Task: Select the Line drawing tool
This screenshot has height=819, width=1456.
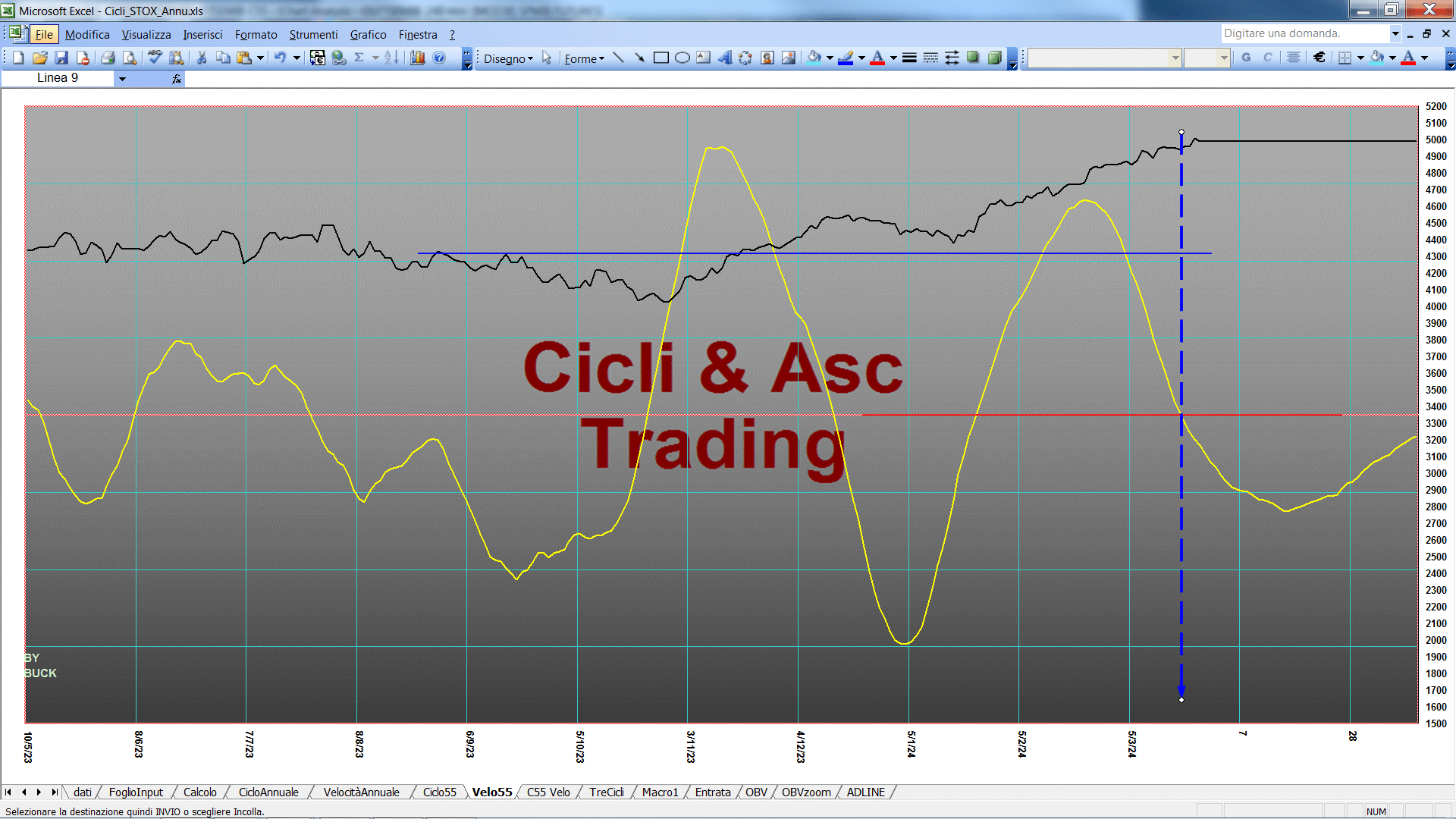Action: pyautogui.click(x=618, y=58)
